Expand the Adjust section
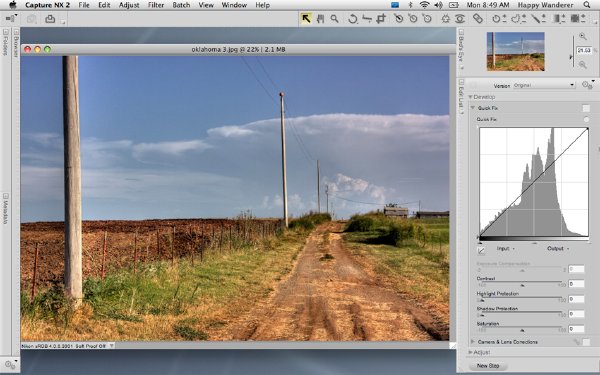The height and width of the screenshot is (375, 600). coord(470,352)
